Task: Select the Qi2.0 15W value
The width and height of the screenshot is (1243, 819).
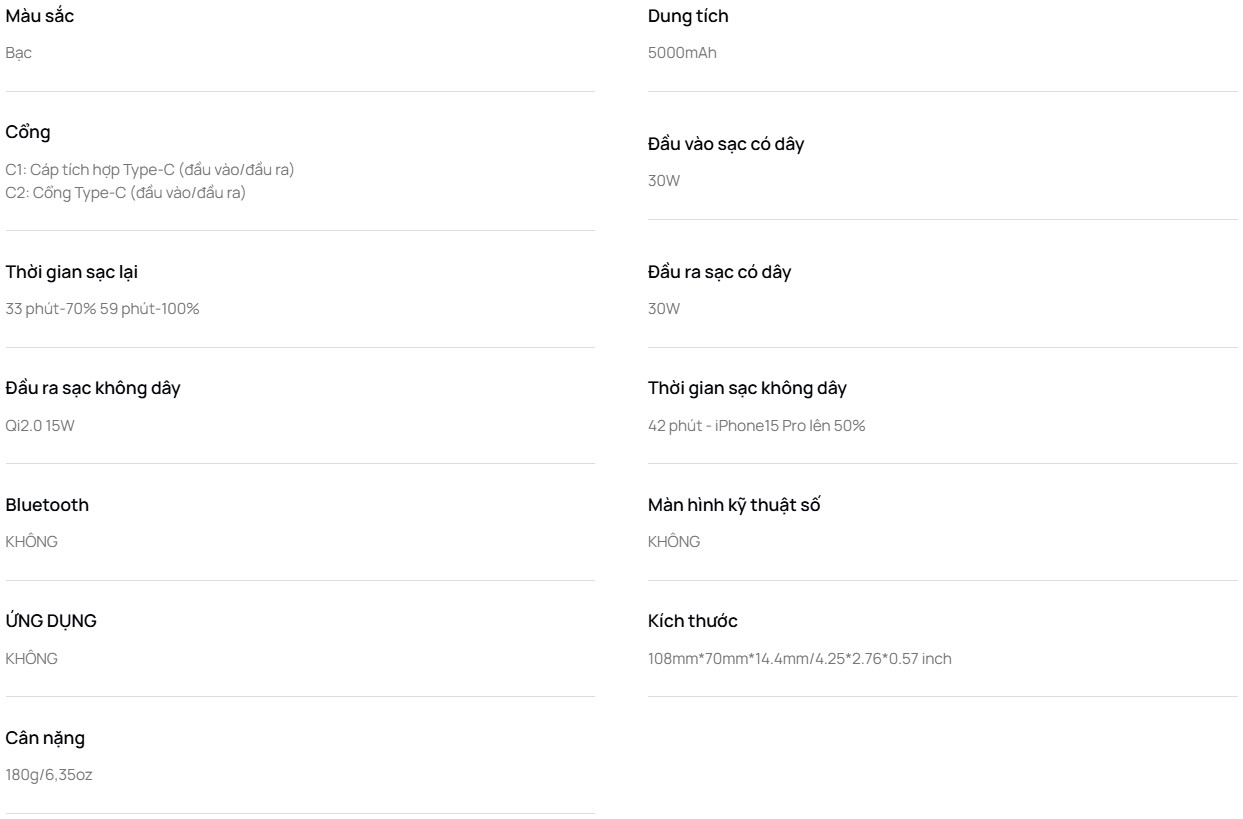Action: [40, 426]
